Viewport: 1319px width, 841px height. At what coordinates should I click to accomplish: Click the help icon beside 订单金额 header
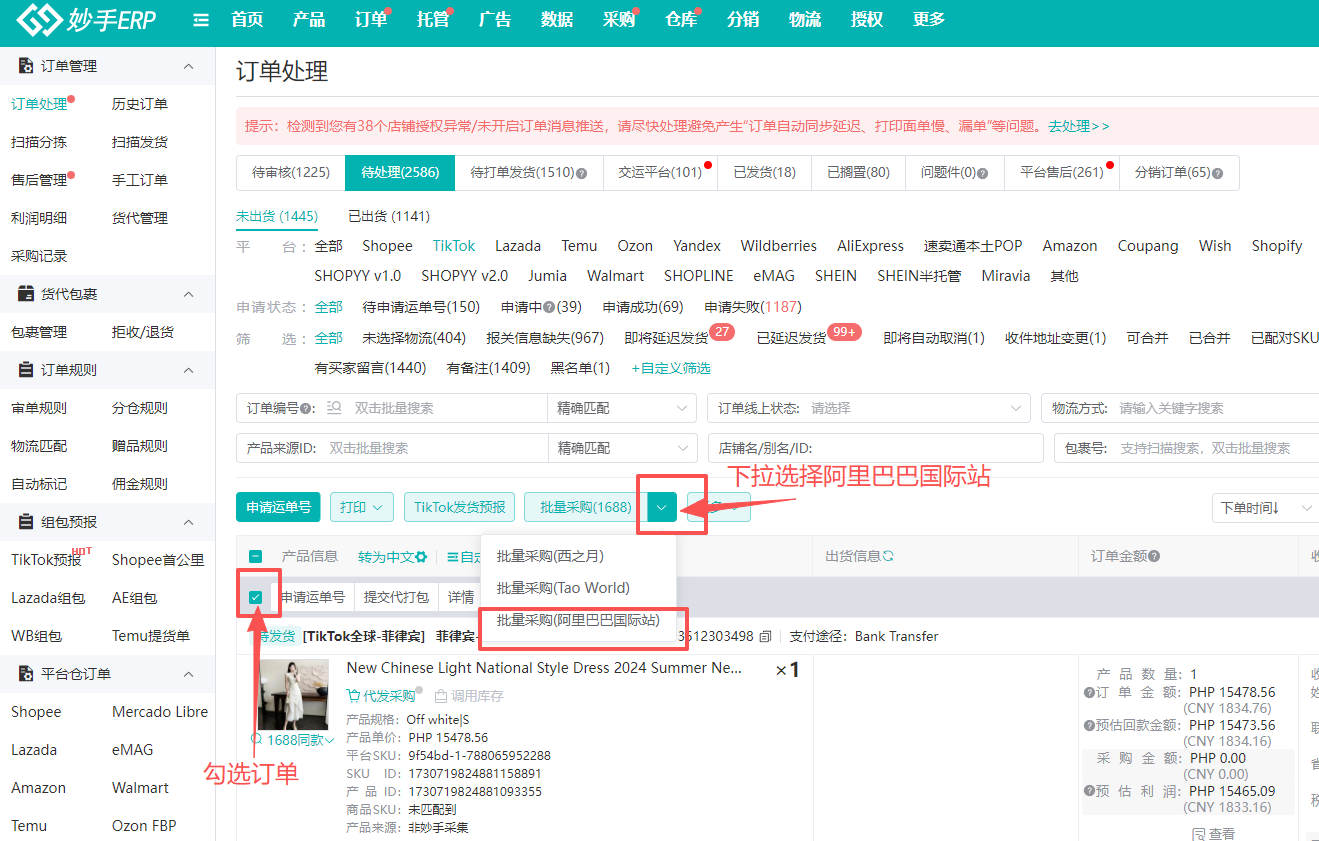click(1154, 556)
